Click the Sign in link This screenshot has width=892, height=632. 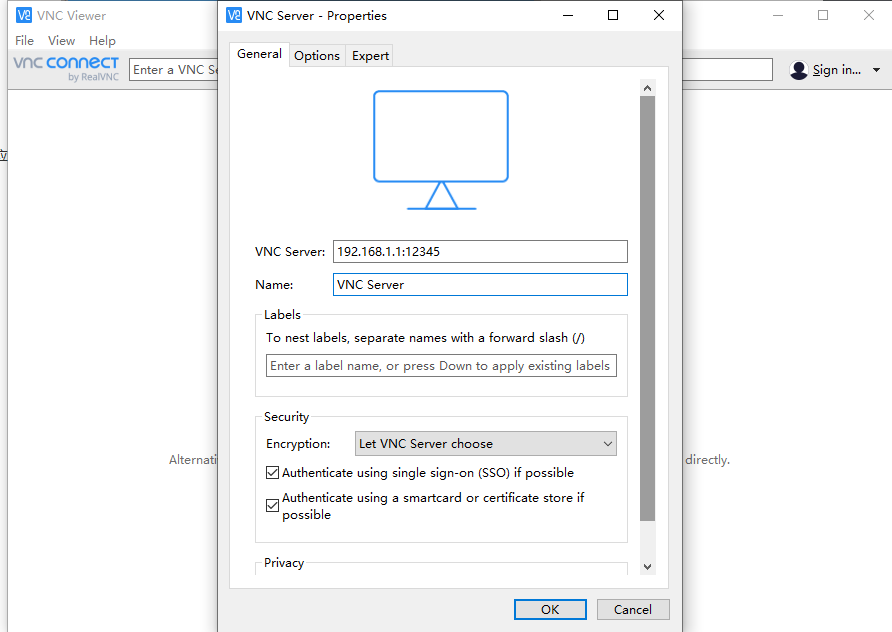point(836,70)
